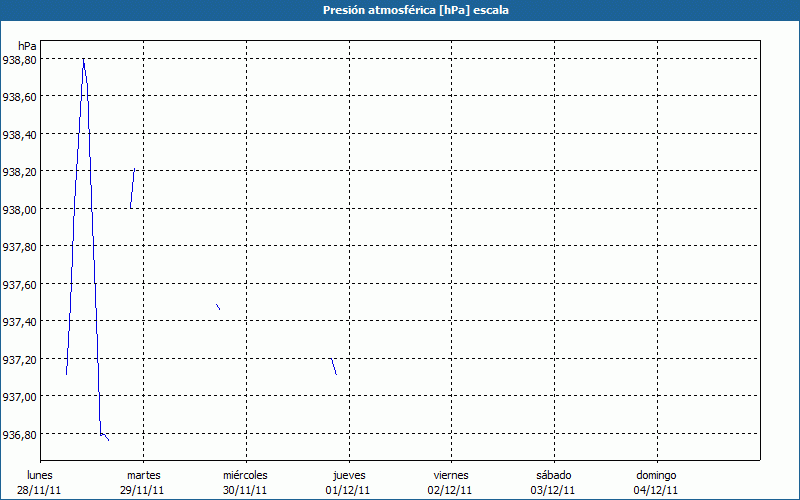This screenshot has height=500, width=800.
Task: Select the 'martes' day label
Action: pyautogui.click(x=144, y=475)
